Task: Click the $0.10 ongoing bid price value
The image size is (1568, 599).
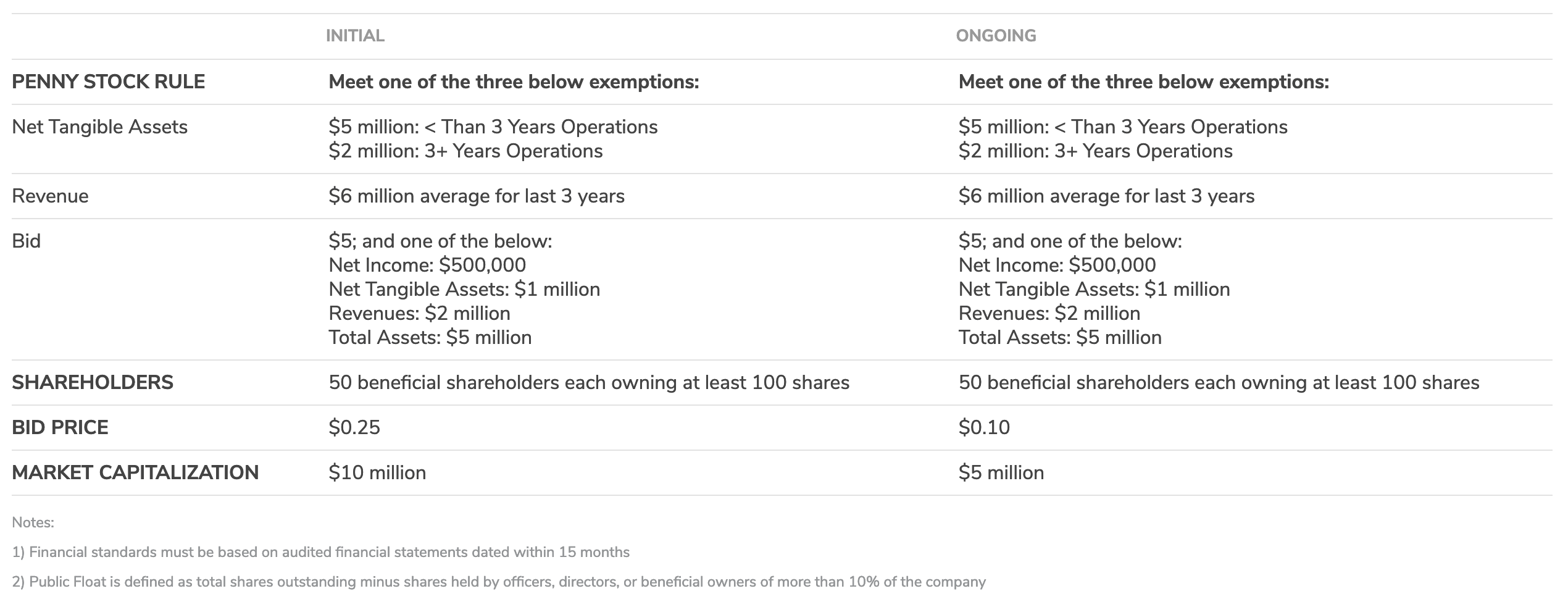Action: tap(984, 427)
